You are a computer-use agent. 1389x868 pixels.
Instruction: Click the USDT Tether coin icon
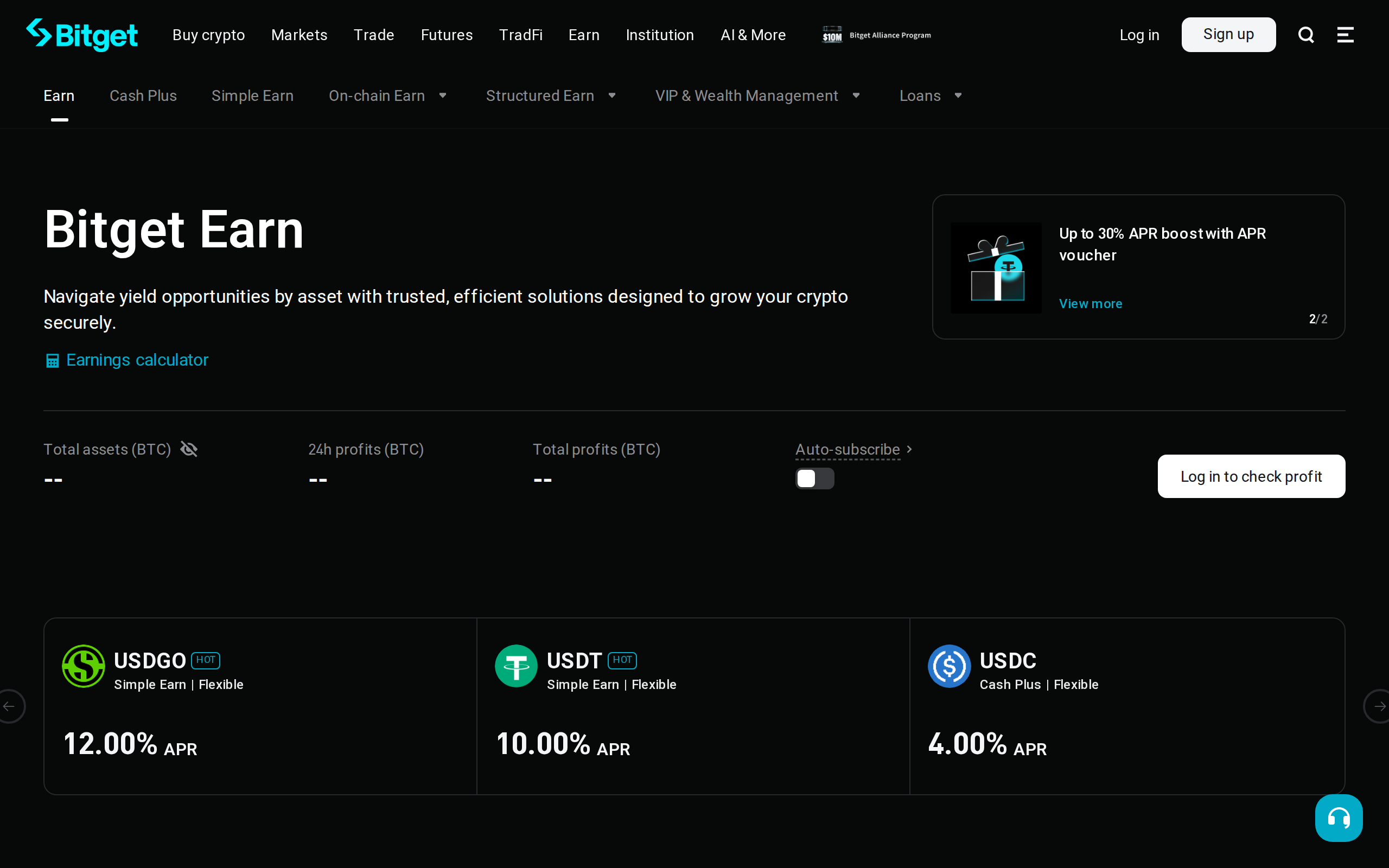(x=516, y=666)
